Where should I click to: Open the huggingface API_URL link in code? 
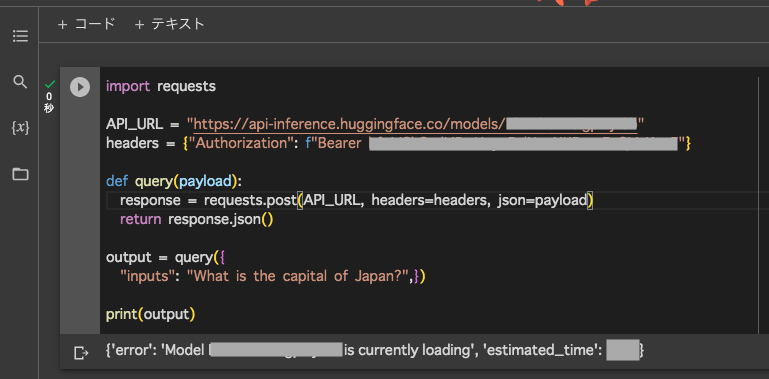(415, 125)
